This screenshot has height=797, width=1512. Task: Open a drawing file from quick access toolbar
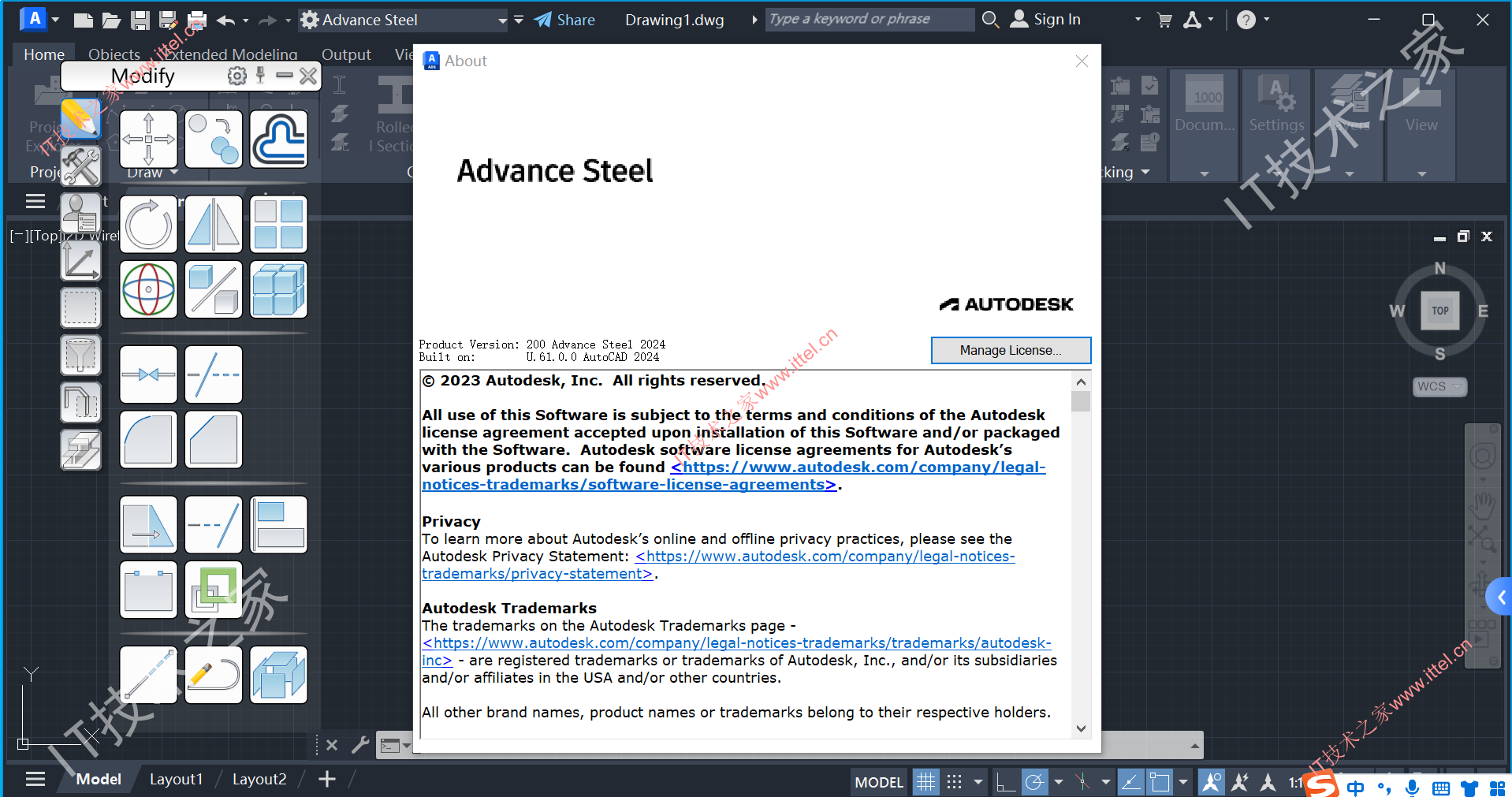coord(111,20)
